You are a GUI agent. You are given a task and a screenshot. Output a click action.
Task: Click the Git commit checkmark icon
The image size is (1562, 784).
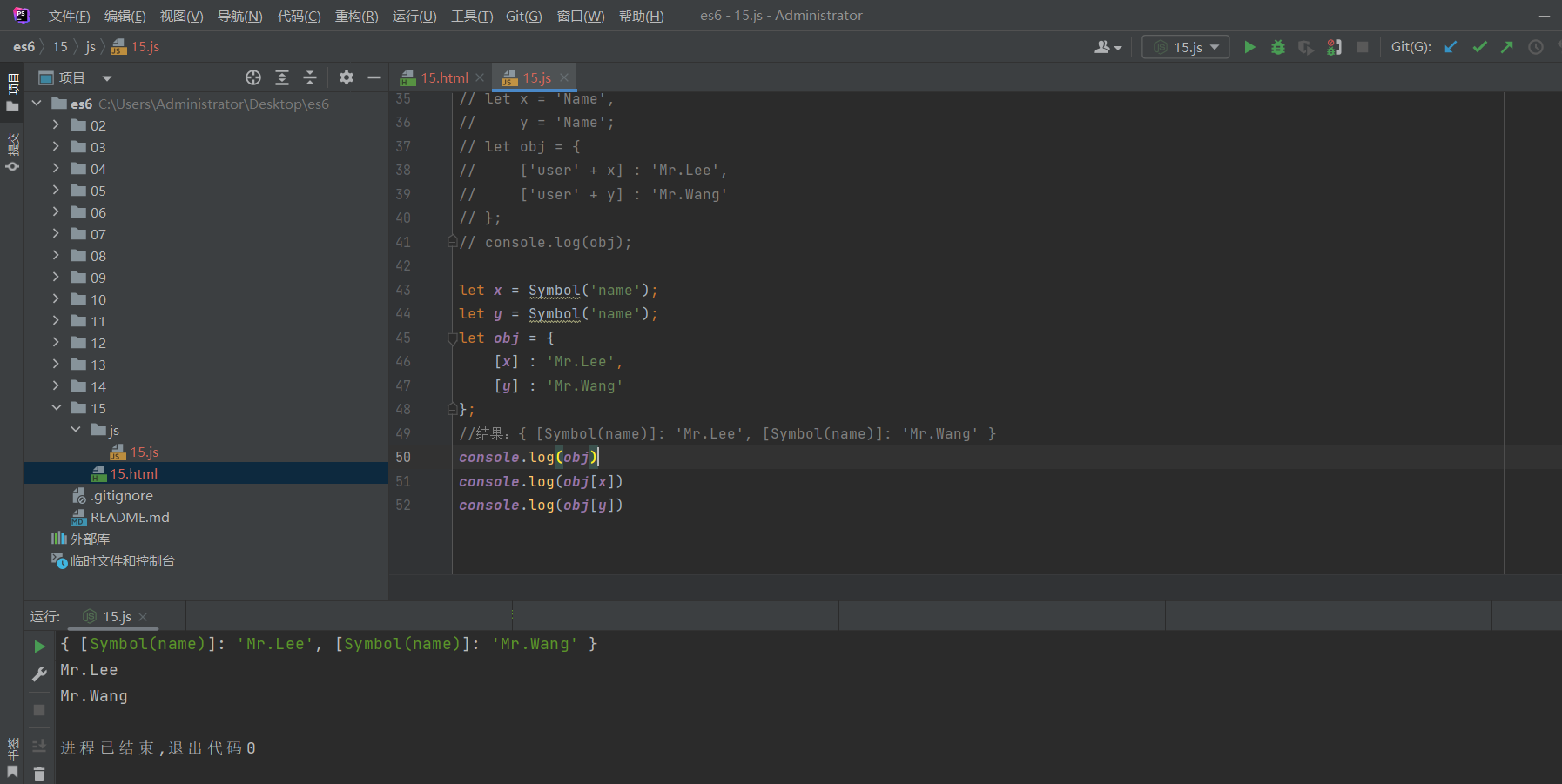[x=1479, y=47]
